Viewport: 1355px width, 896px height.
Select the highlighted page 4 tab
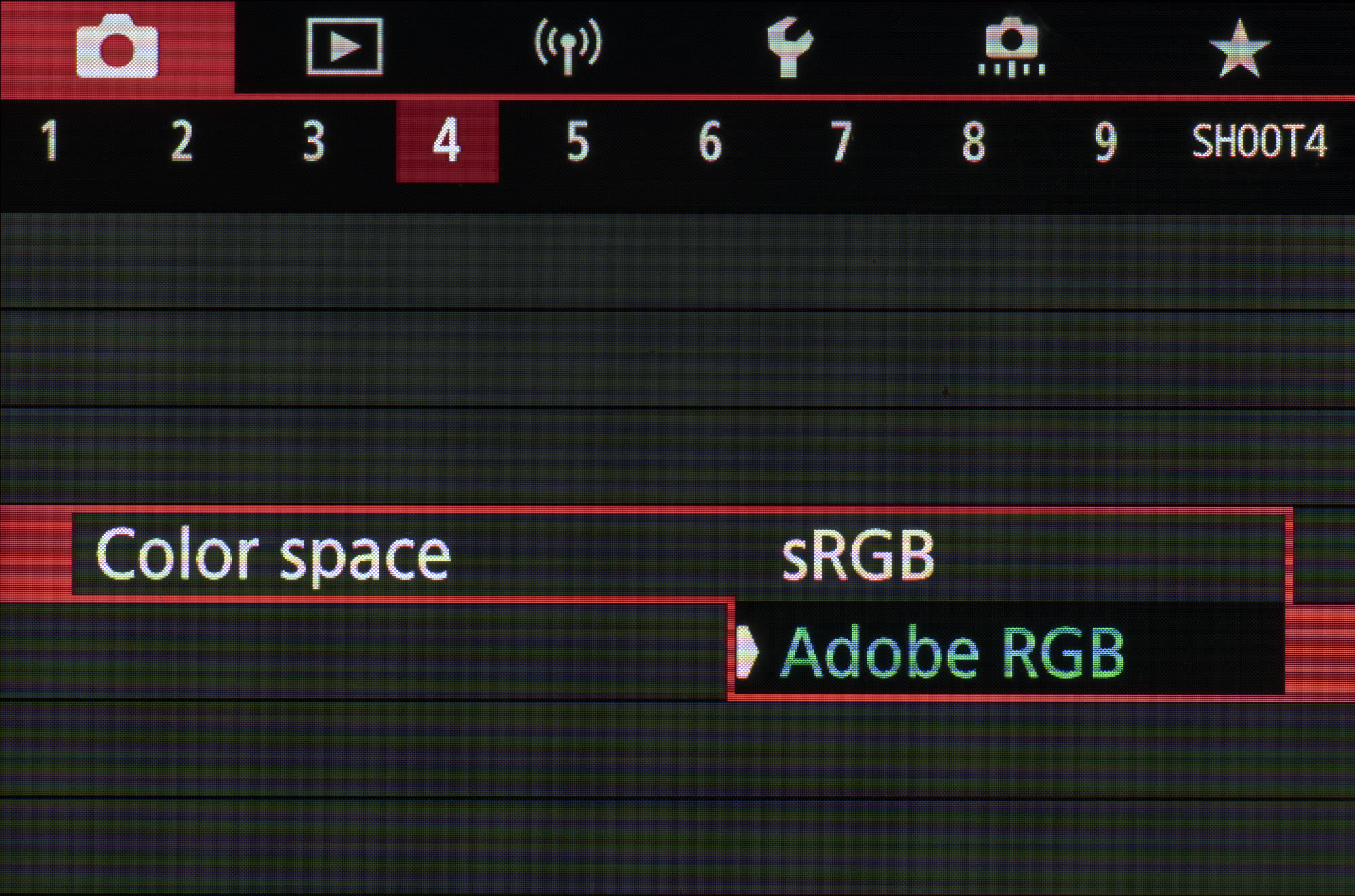tap(446, 141)
